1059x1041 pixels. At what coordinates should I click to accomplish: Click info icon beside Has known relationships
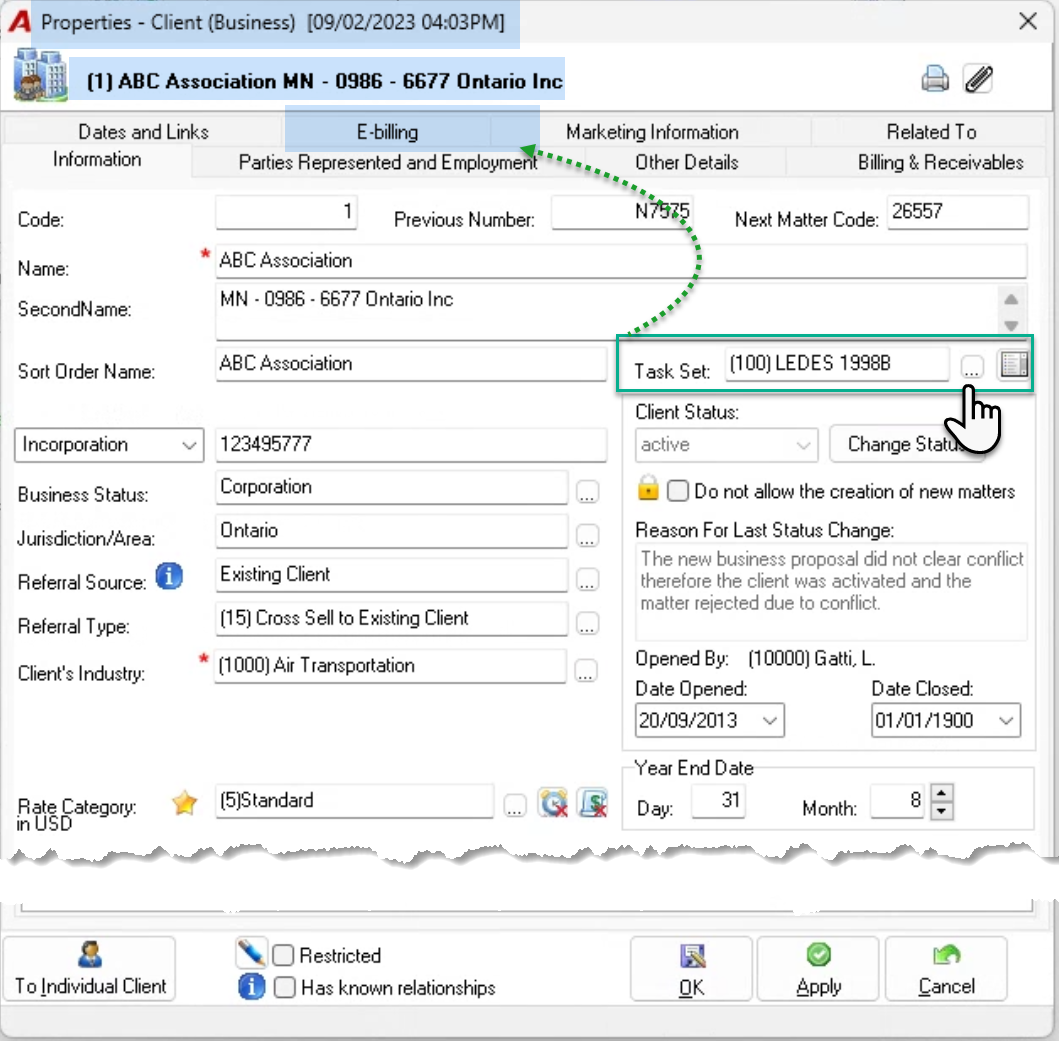[251, 986]
